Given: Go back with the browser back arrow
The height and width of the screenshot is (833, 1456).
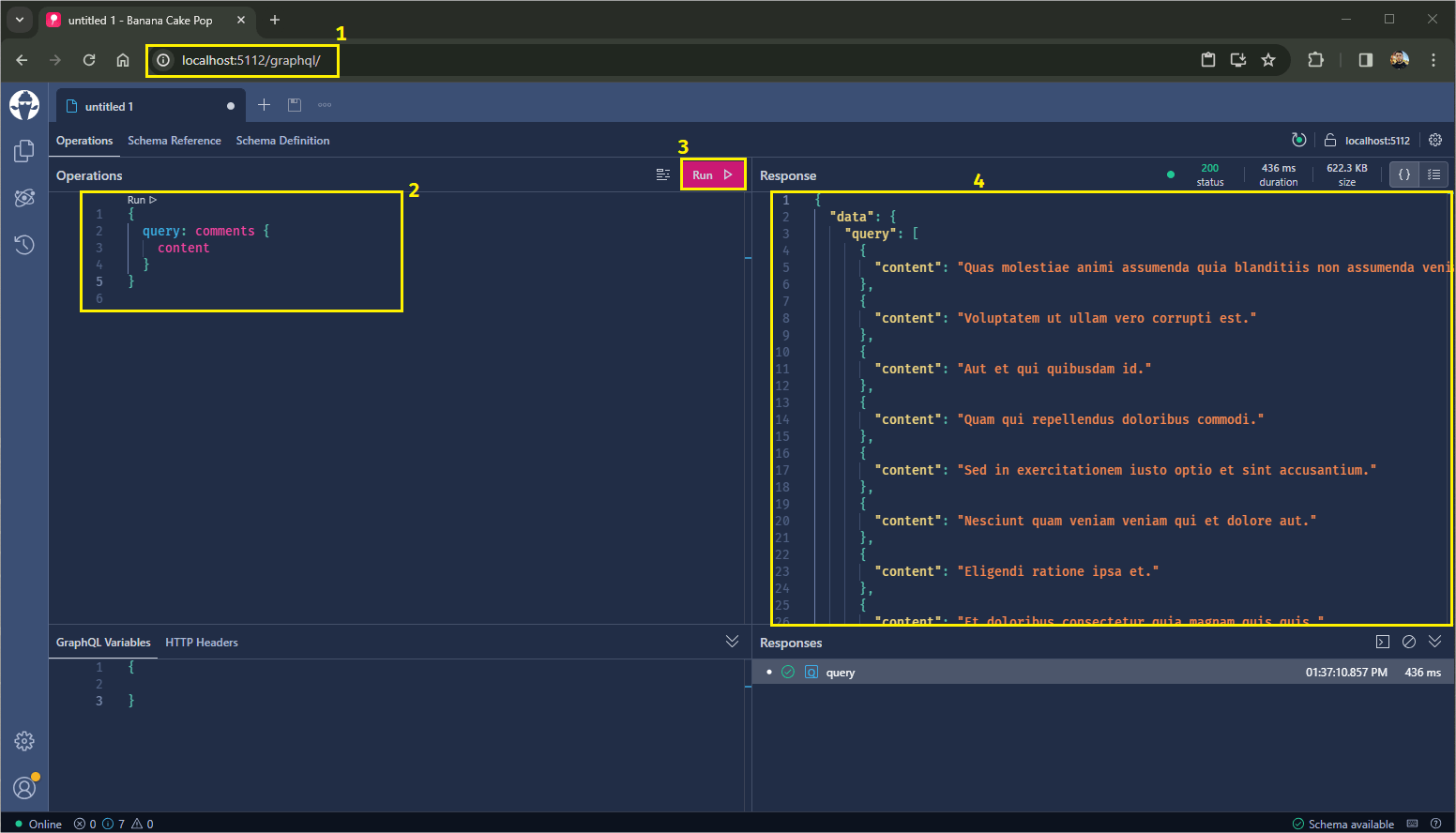Looking at the screenshot, I should click(22, 60).
